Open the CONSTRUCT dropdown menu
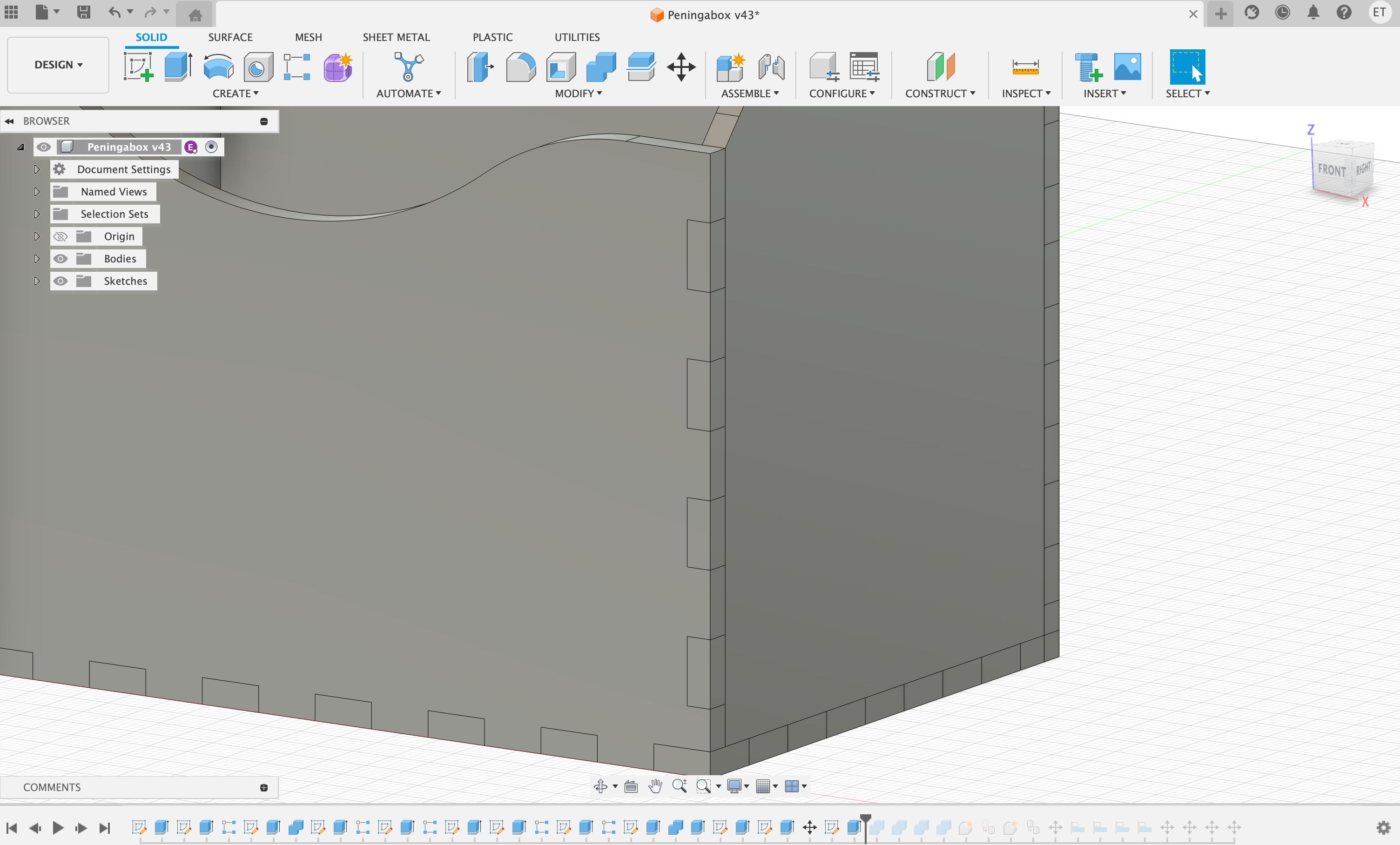 pos(940,94)
